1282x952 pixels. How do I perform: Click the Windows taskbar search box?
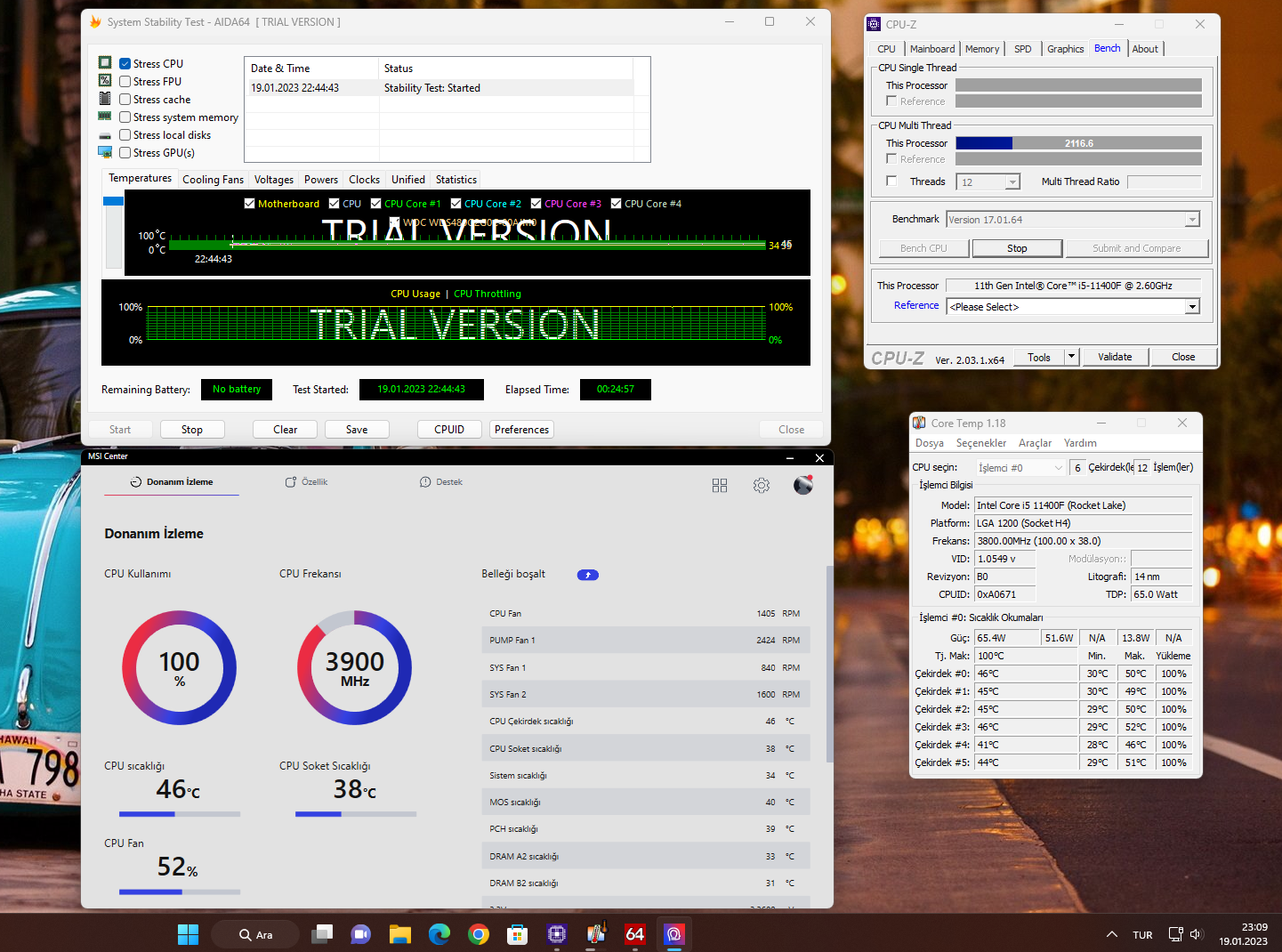coord(255,934)
